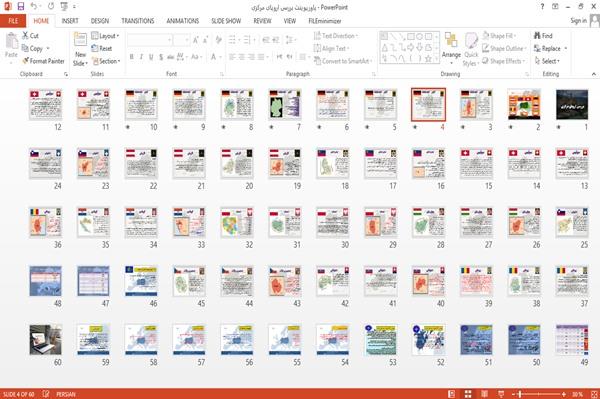Switch to Normal view in status bar
Image resolution: width=600 pixels, height=399 pixels.
point(452,394)
